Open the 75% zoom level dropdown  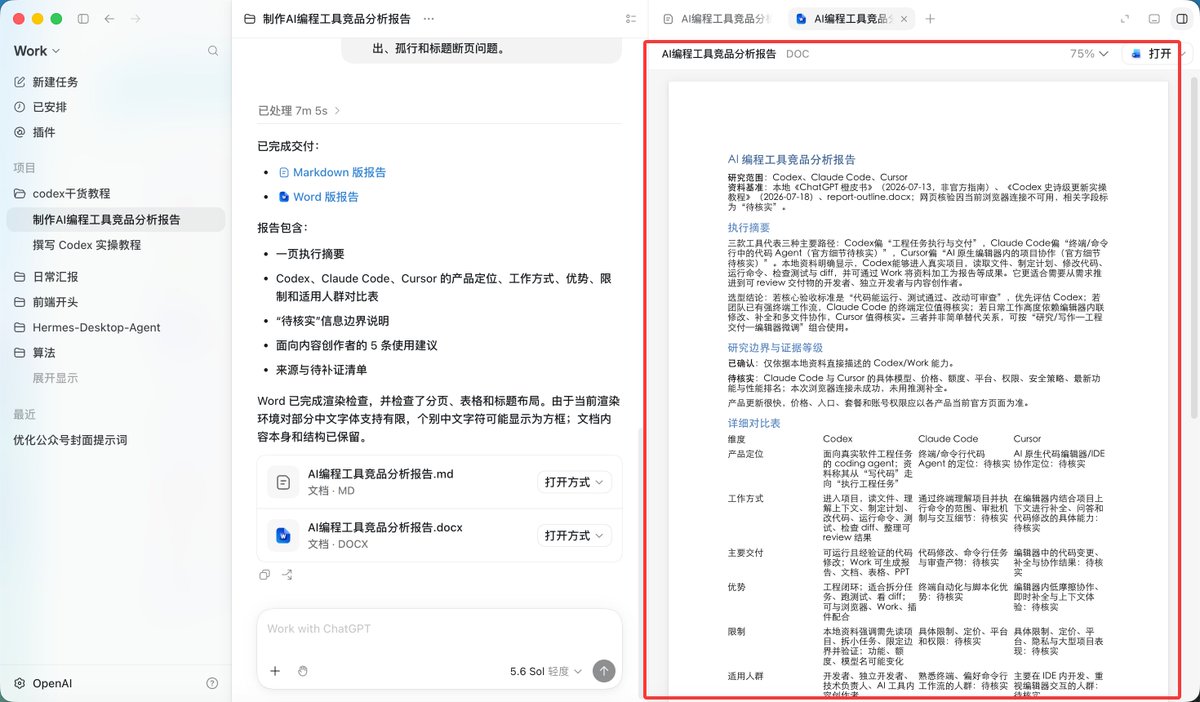1089,54
